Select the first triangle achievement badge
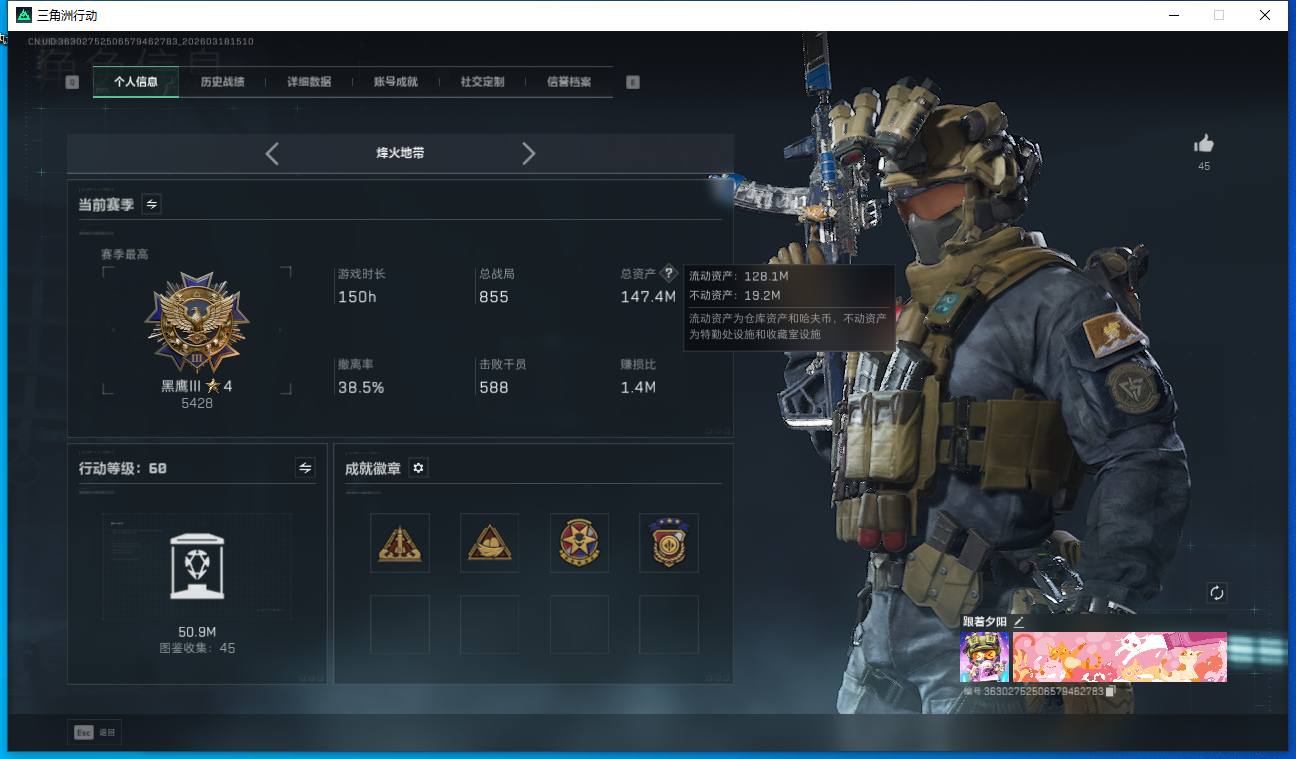Viewport: 1296px width, 759px height. tap(399, 543)
